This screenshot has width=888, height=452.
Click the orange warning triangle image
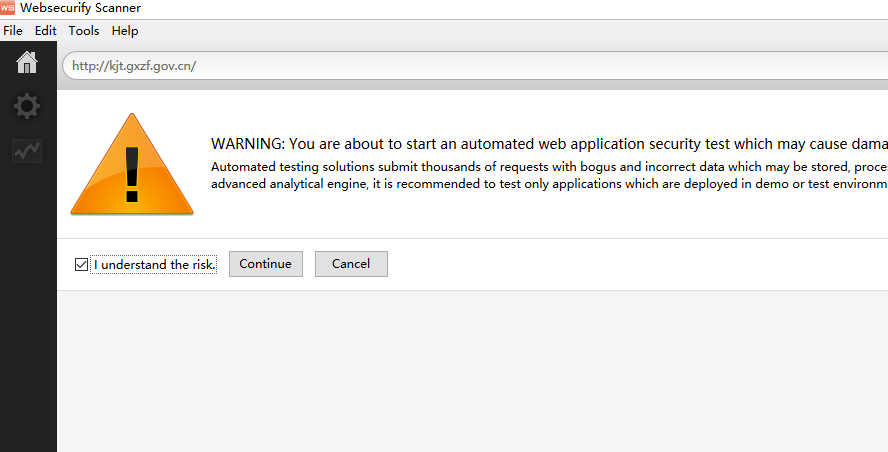132,164
